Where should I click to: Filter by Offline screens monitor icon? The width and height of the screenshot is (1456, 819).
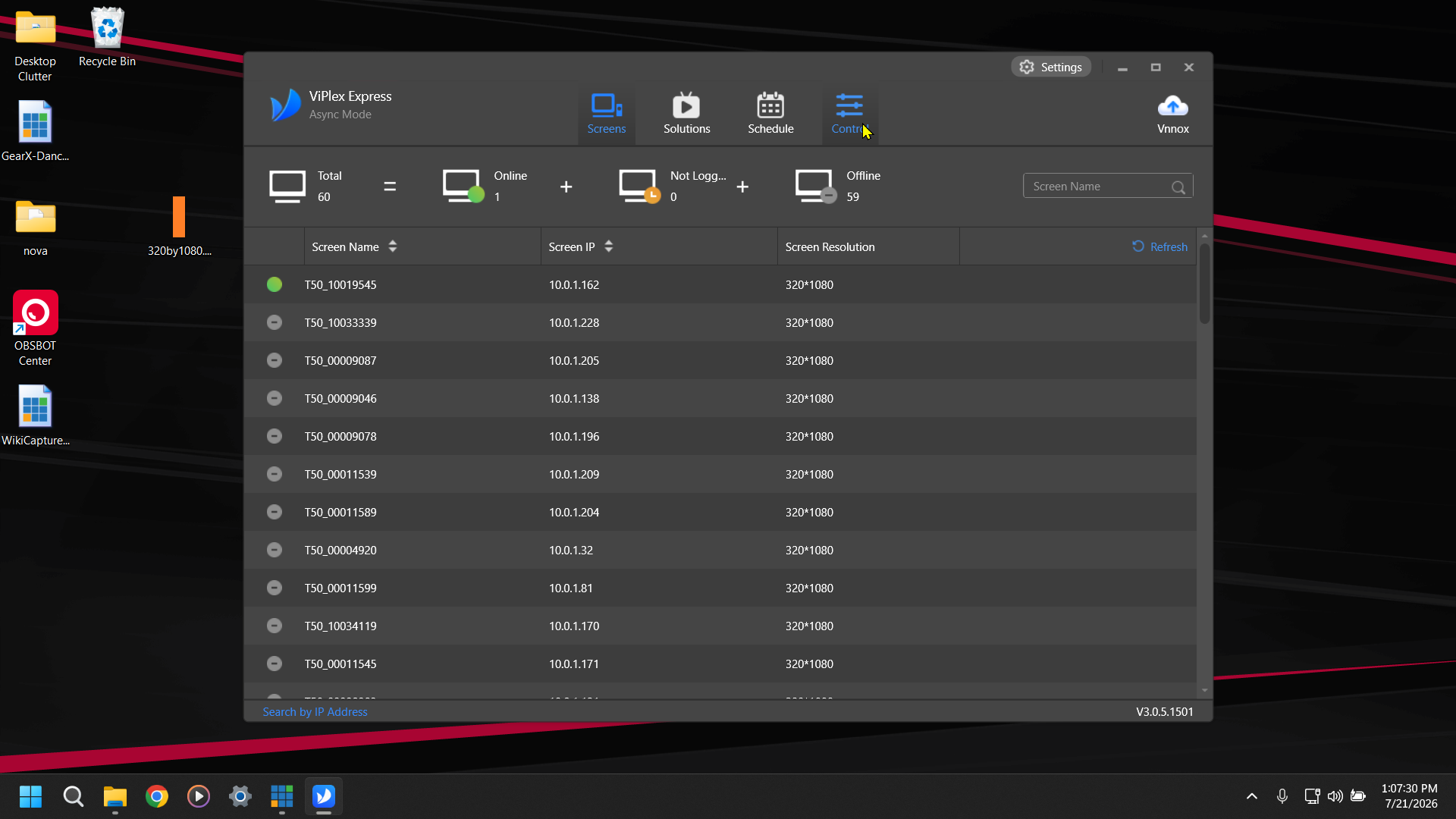tap(816, 186)
